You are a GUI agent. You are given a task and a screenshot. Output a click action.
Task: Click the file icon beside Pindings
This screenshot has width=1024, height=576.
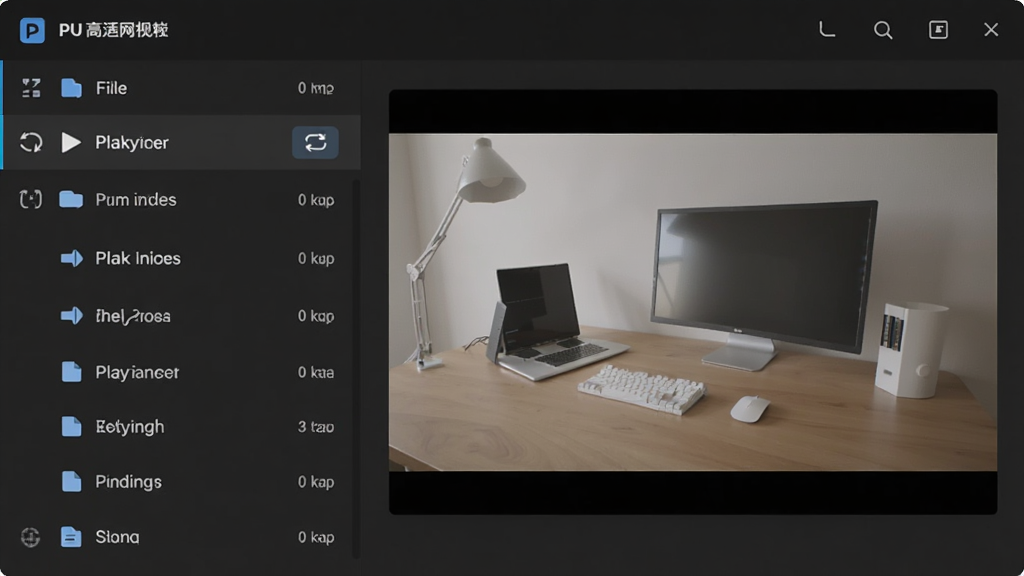point(71,482)
